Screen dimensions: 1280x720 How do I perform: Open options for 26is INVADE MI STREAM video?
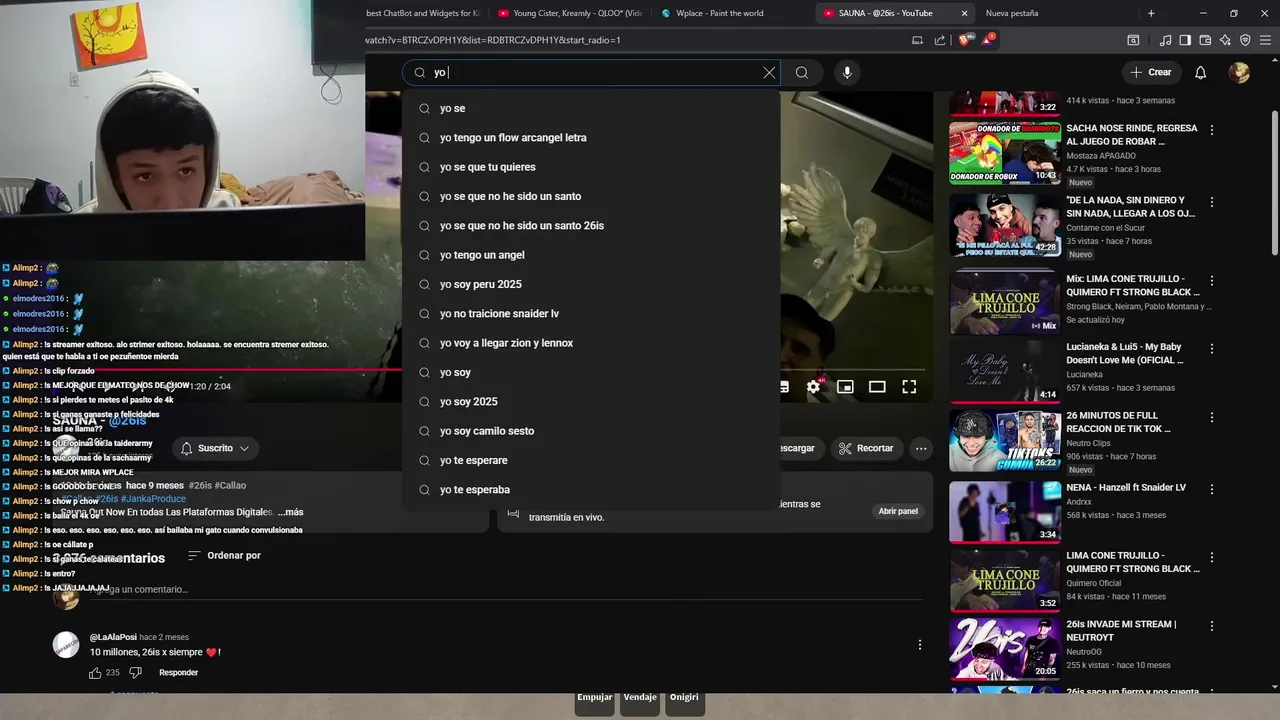tap(1212, 626)
